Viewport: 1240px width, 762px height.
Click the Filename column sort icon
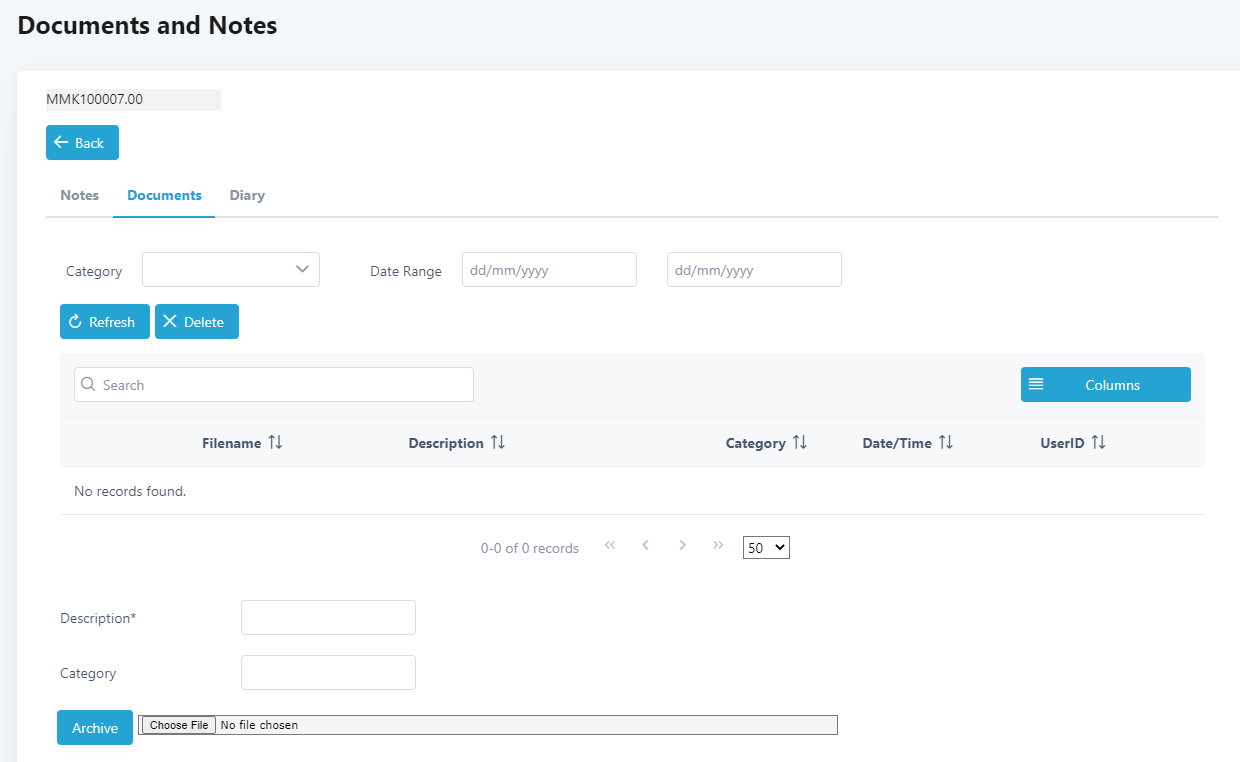coord(275,442)
